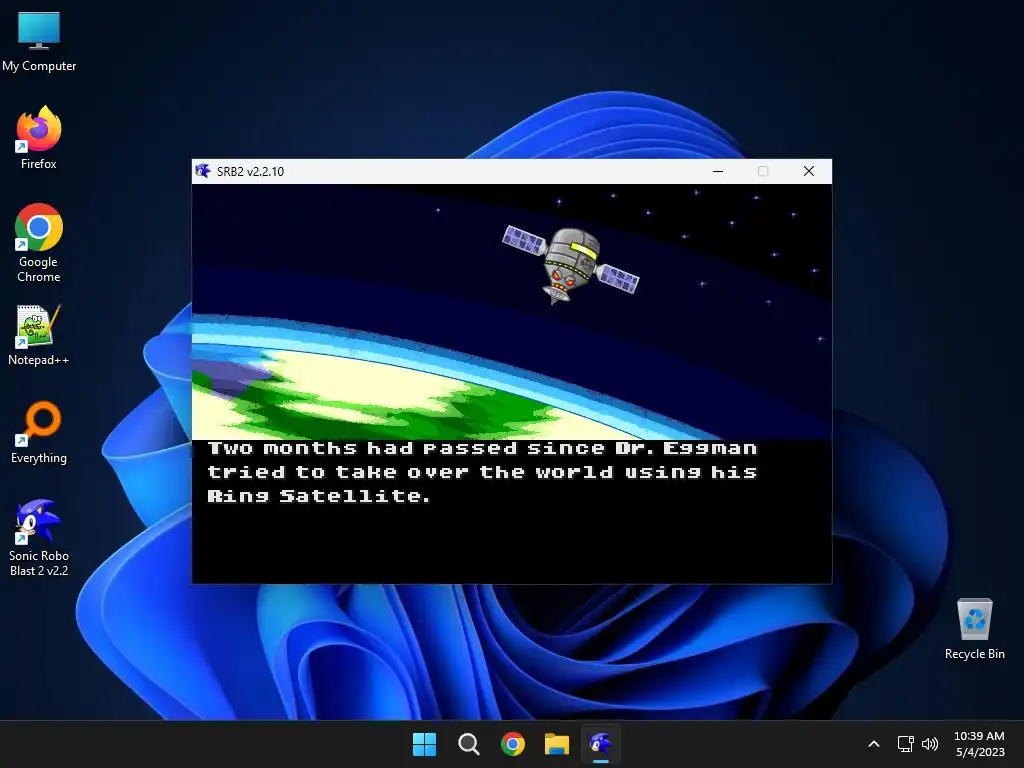This screenshot has width=1024, height=768.
Task: Open the taskbar Search icon
Action: click(x=468, y=744)
